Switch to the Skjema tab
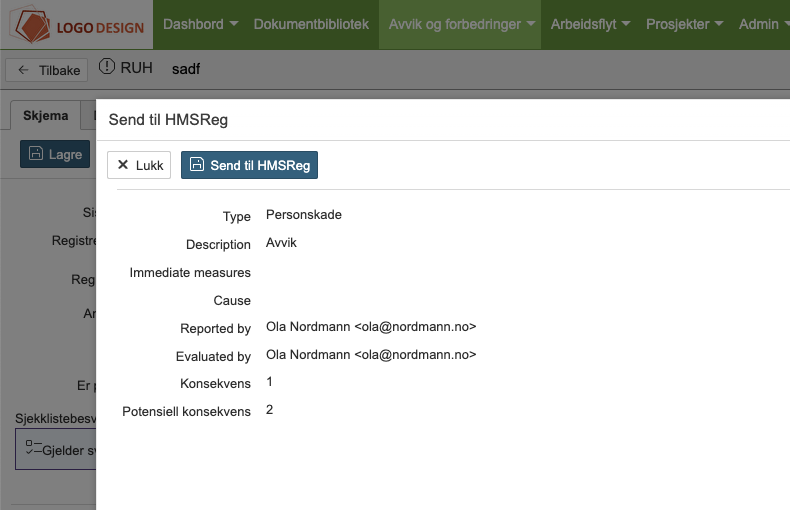 point(46,115)
